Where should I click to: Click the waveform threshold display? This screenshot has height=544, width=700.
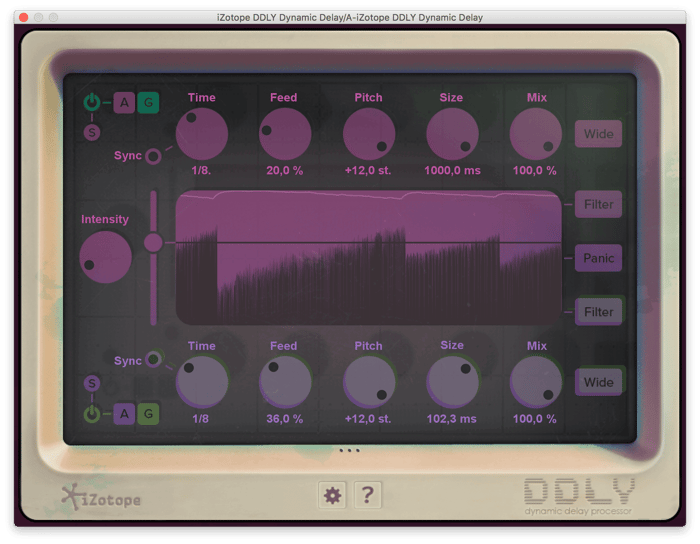click(x=369, y=257)
